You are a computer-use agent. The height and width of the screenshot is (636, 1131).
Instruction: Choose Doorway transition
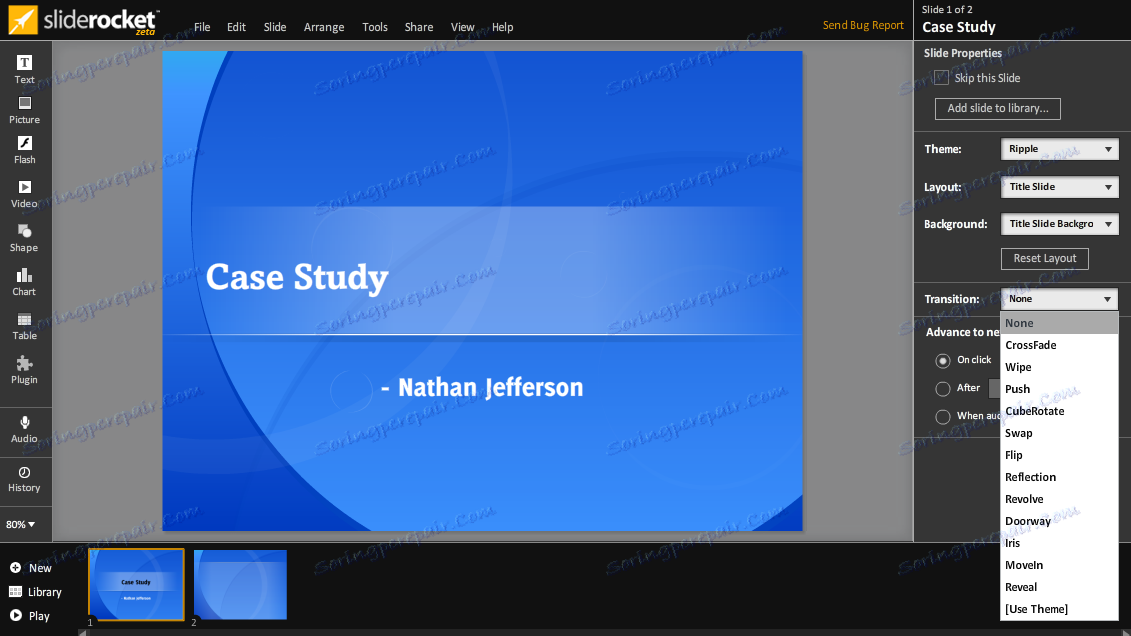coord(1059,521)
